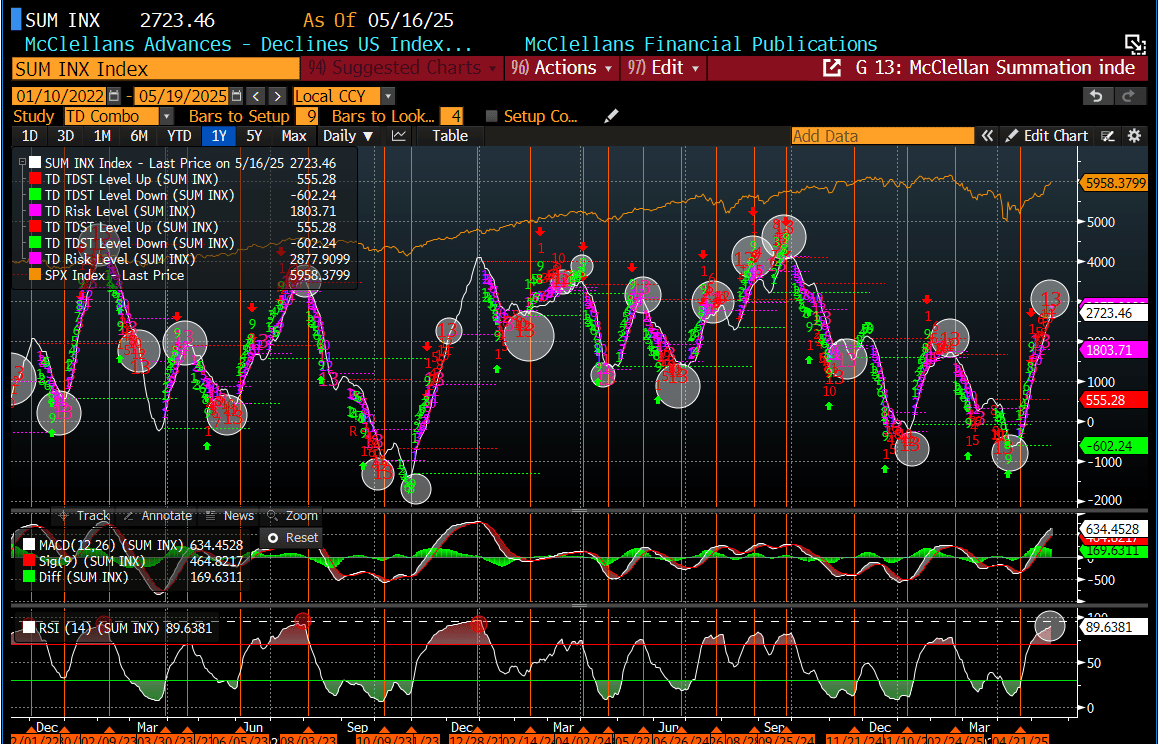Click pencil icon next to Setup Co...

coord(612,116)
